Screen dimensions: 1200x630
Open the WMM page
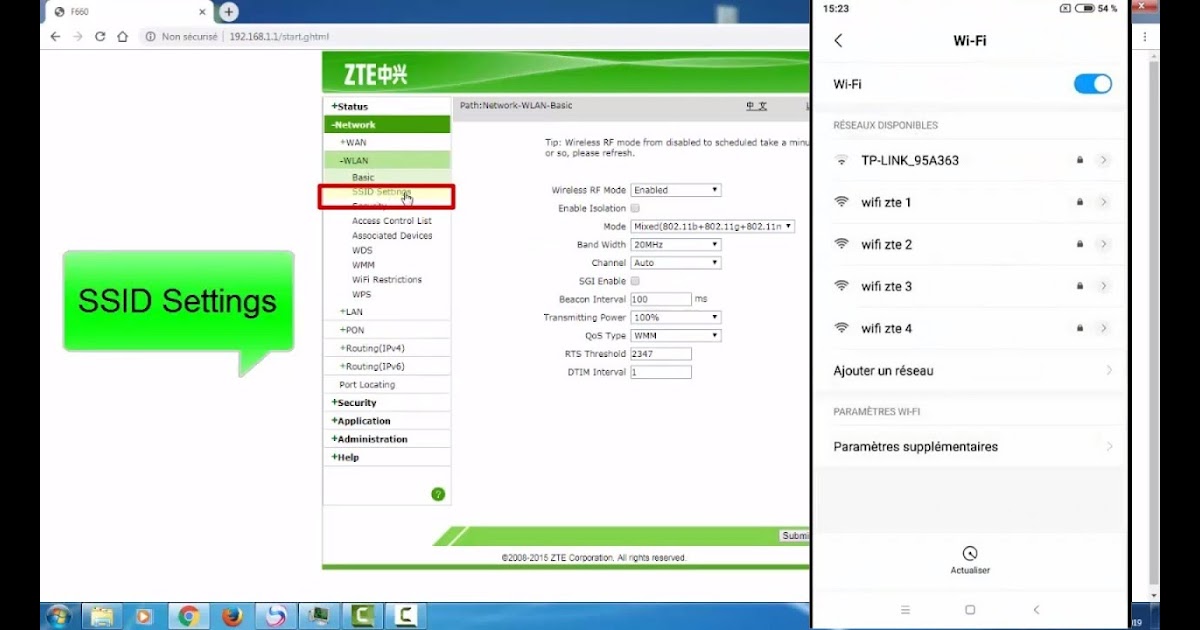click(x=363, y=265)
